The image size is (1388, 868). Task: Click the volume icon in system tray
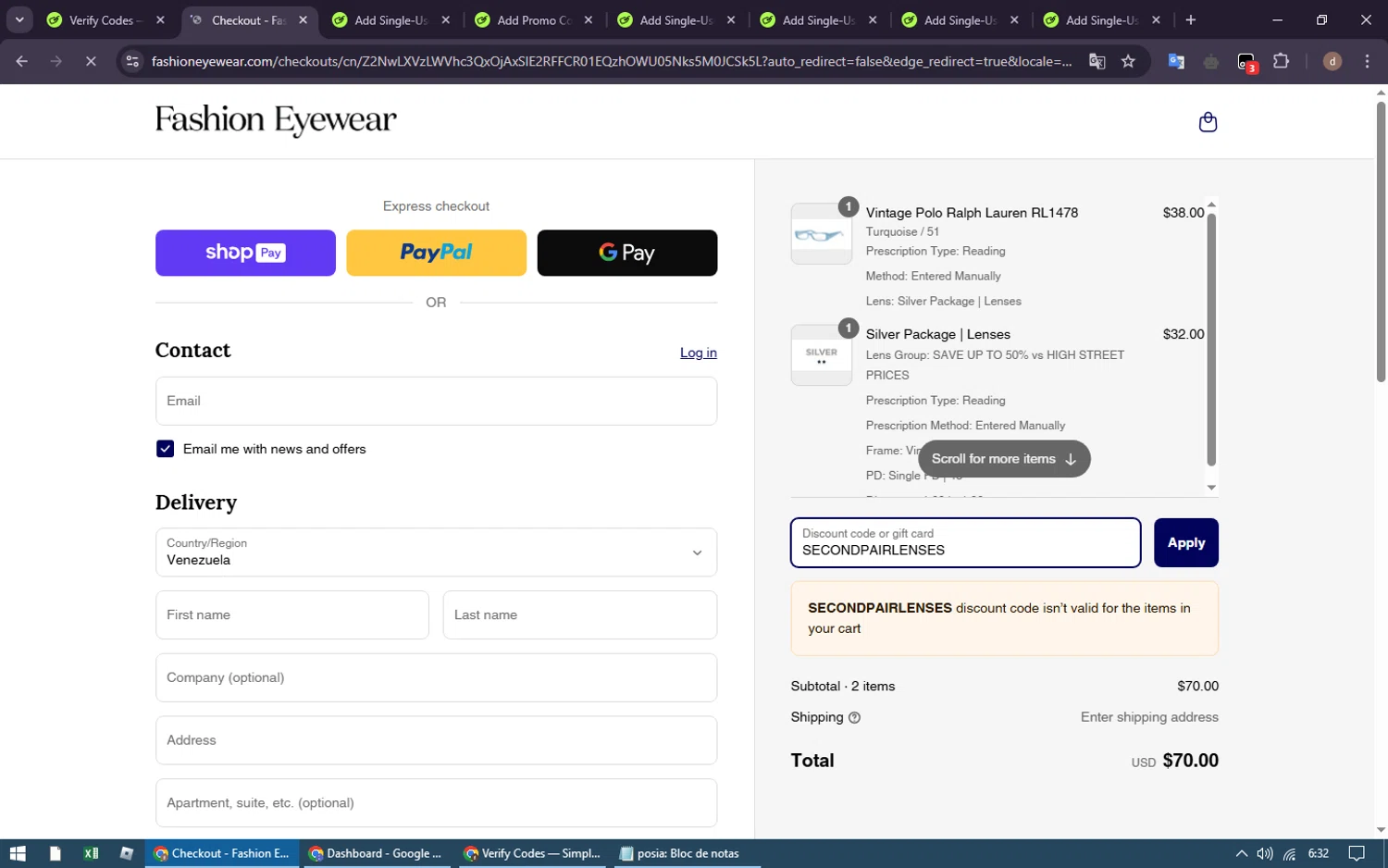1265,853
